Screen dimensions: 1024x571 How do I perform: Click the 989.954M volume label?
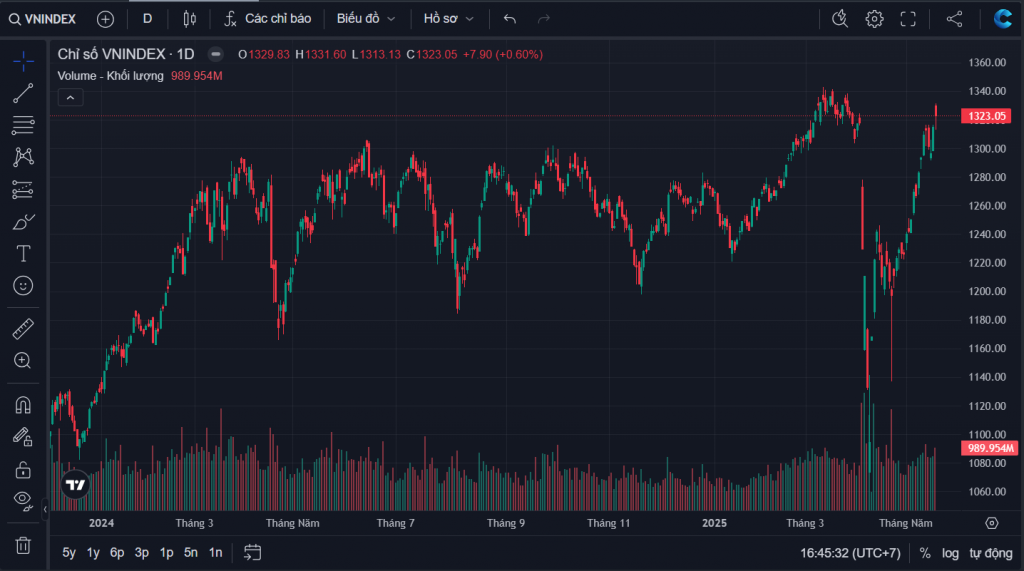pyautogui.click(x=989, y=448)
